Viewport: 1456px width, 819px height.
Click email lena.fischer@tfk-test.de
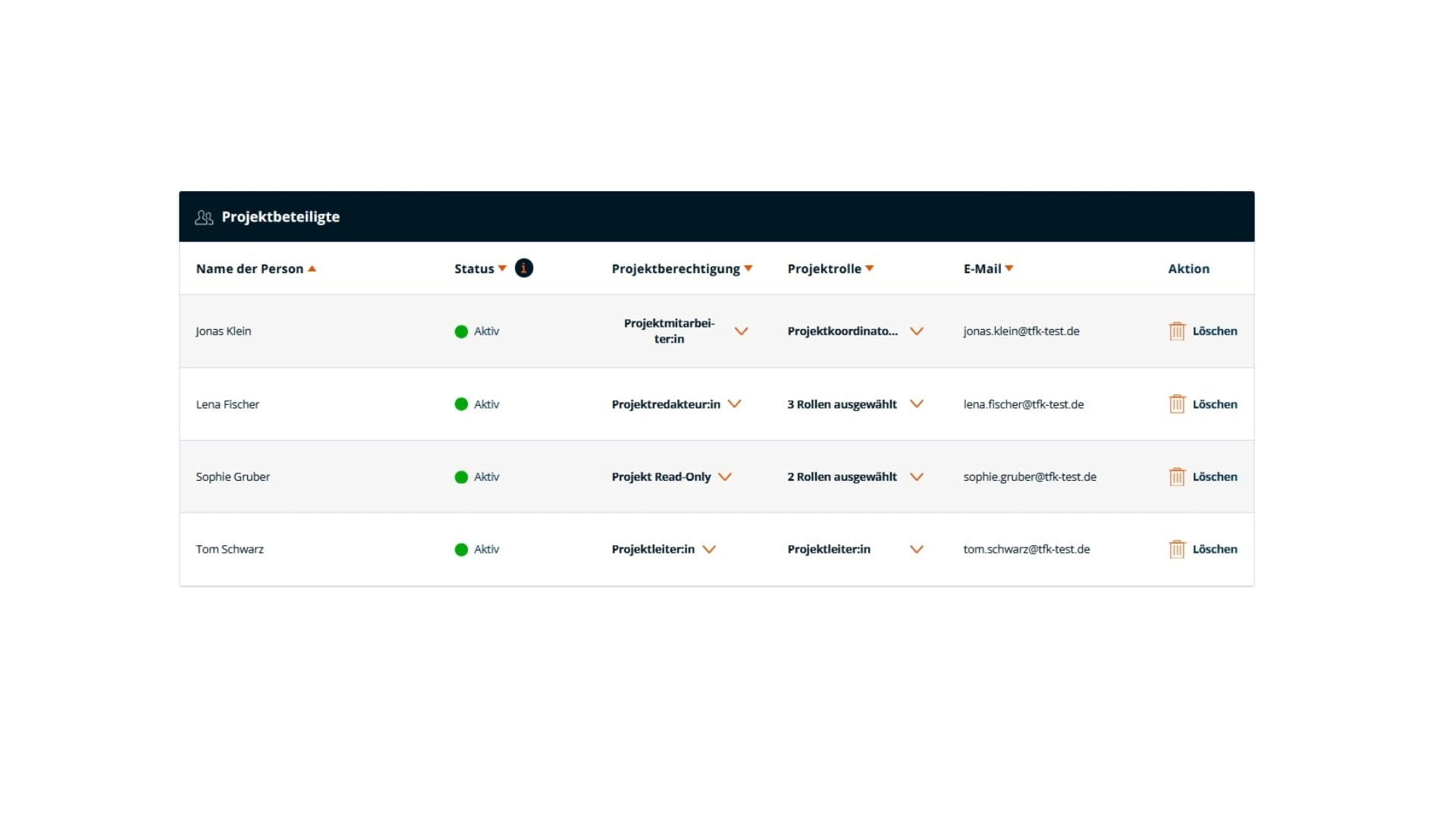point(1024,404)
